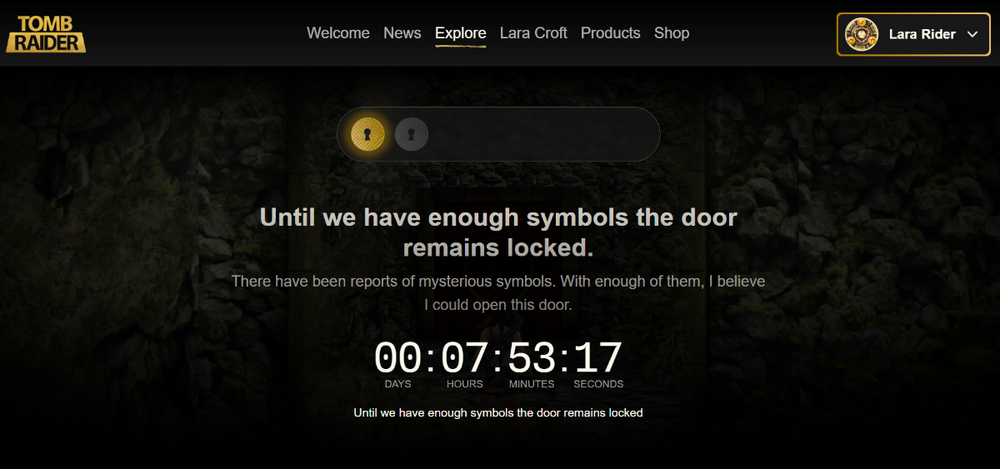Select the gold unlocked keyhole symbol
This screenshot has width=1000, height=469.
(x=368, y=134)
